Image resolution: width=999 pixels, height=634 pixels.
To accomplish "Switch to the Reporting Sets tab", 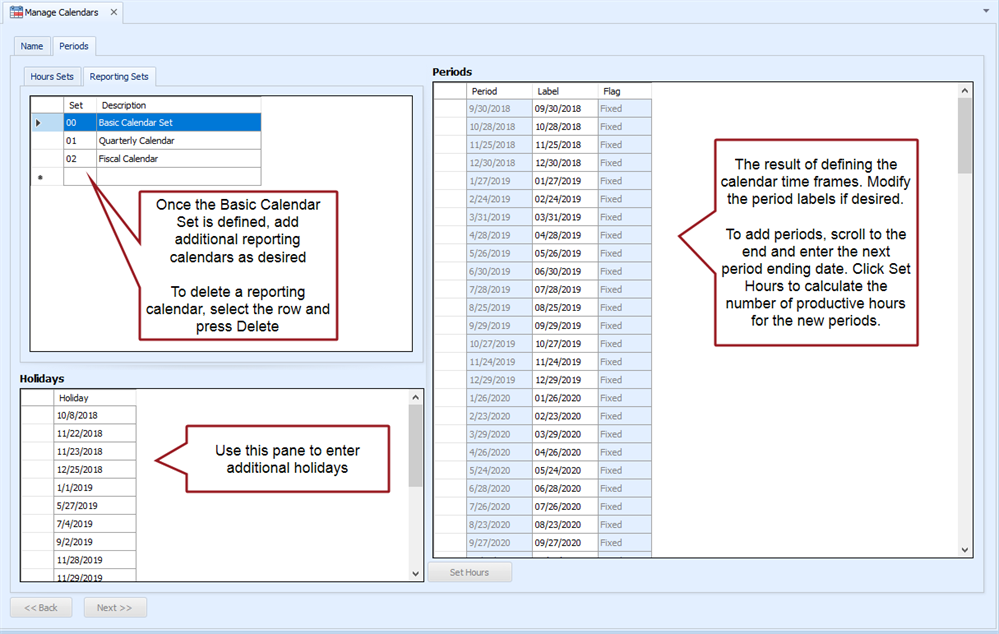I will coord(119,76).
